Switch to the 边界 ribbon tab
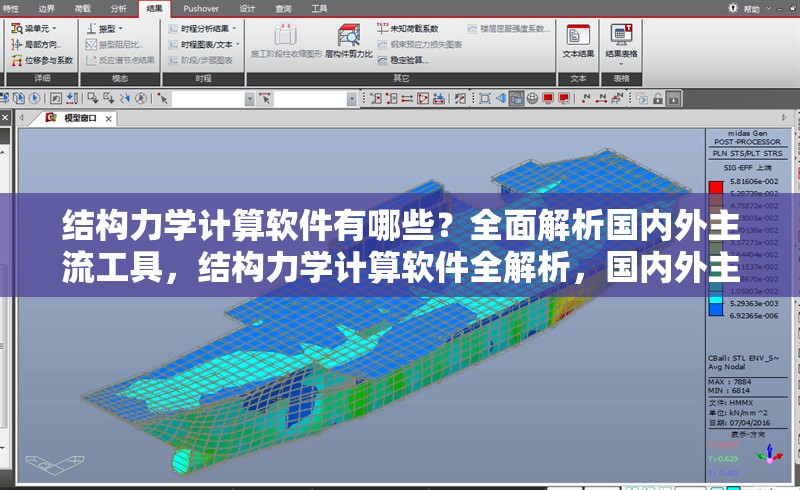Screen dimensions: 800x490 click(x=46, y=8)
